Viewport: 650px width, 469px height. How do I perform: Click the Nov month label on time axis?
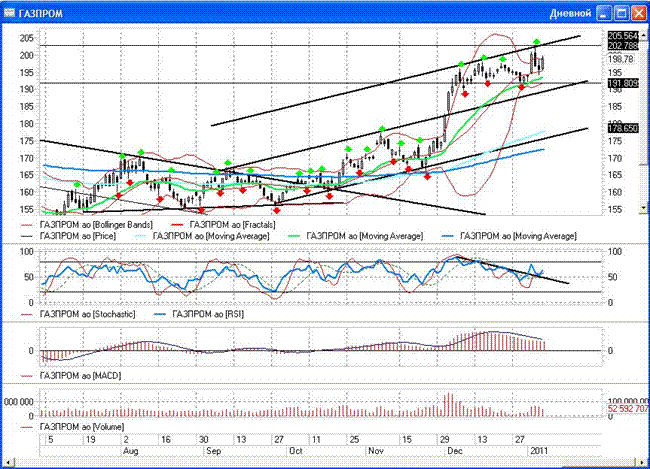click(x=376, y=451)
